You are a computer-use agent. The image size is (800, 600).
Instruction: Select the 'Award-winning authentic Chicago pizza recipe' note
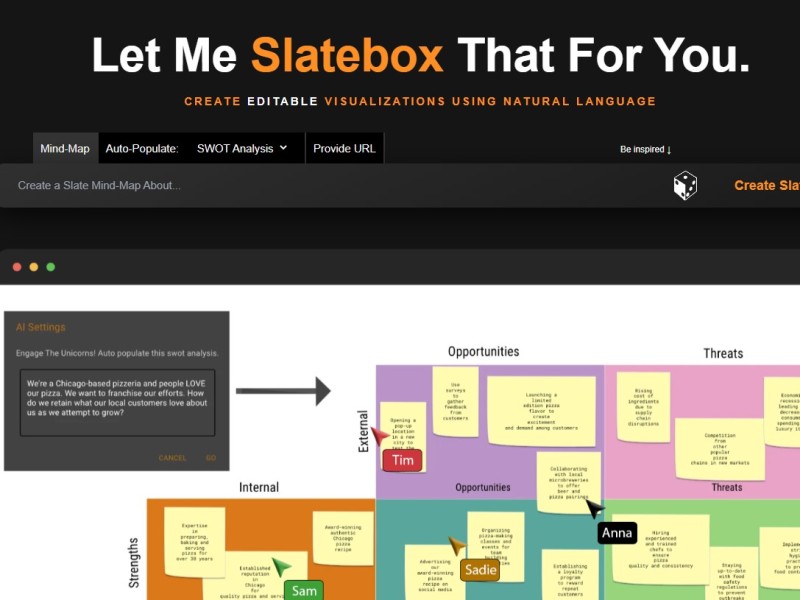343,538
